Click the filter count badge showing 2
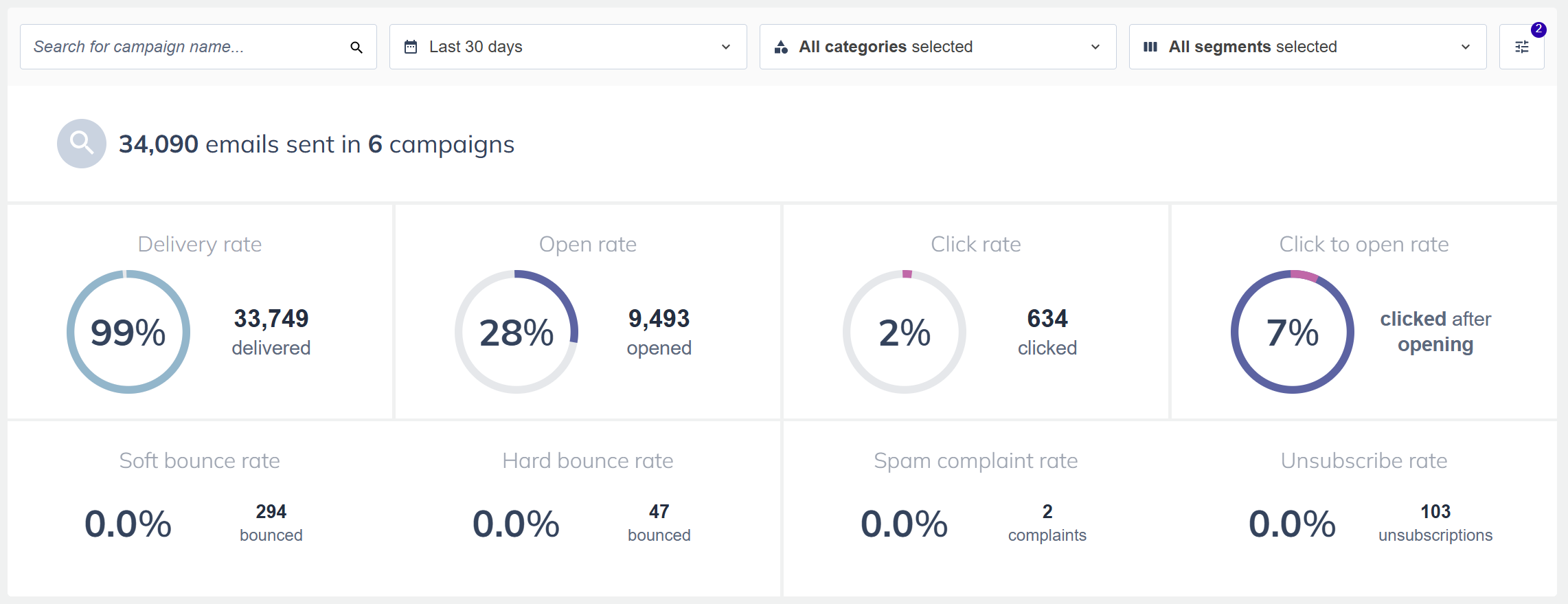 coord(1538,30)
